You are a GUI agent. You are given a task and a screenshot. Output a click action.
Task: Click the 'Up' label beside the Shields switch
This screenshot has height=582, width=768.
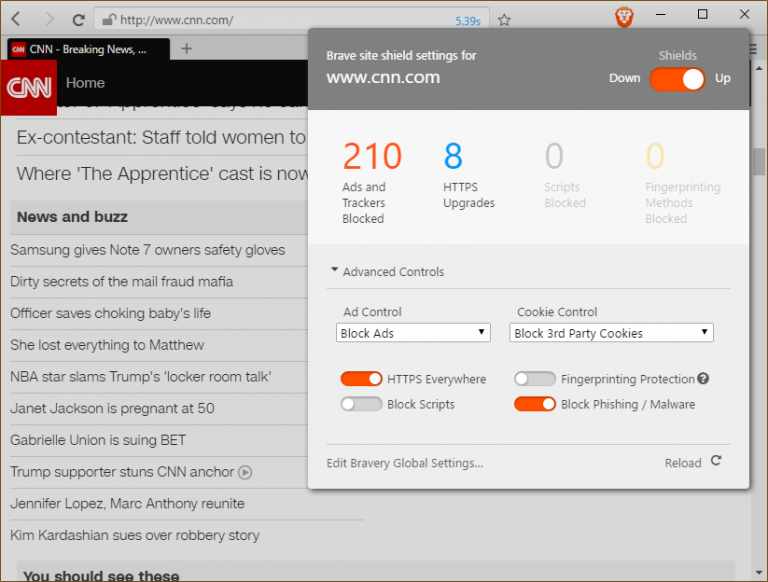[x=722, y=78]
